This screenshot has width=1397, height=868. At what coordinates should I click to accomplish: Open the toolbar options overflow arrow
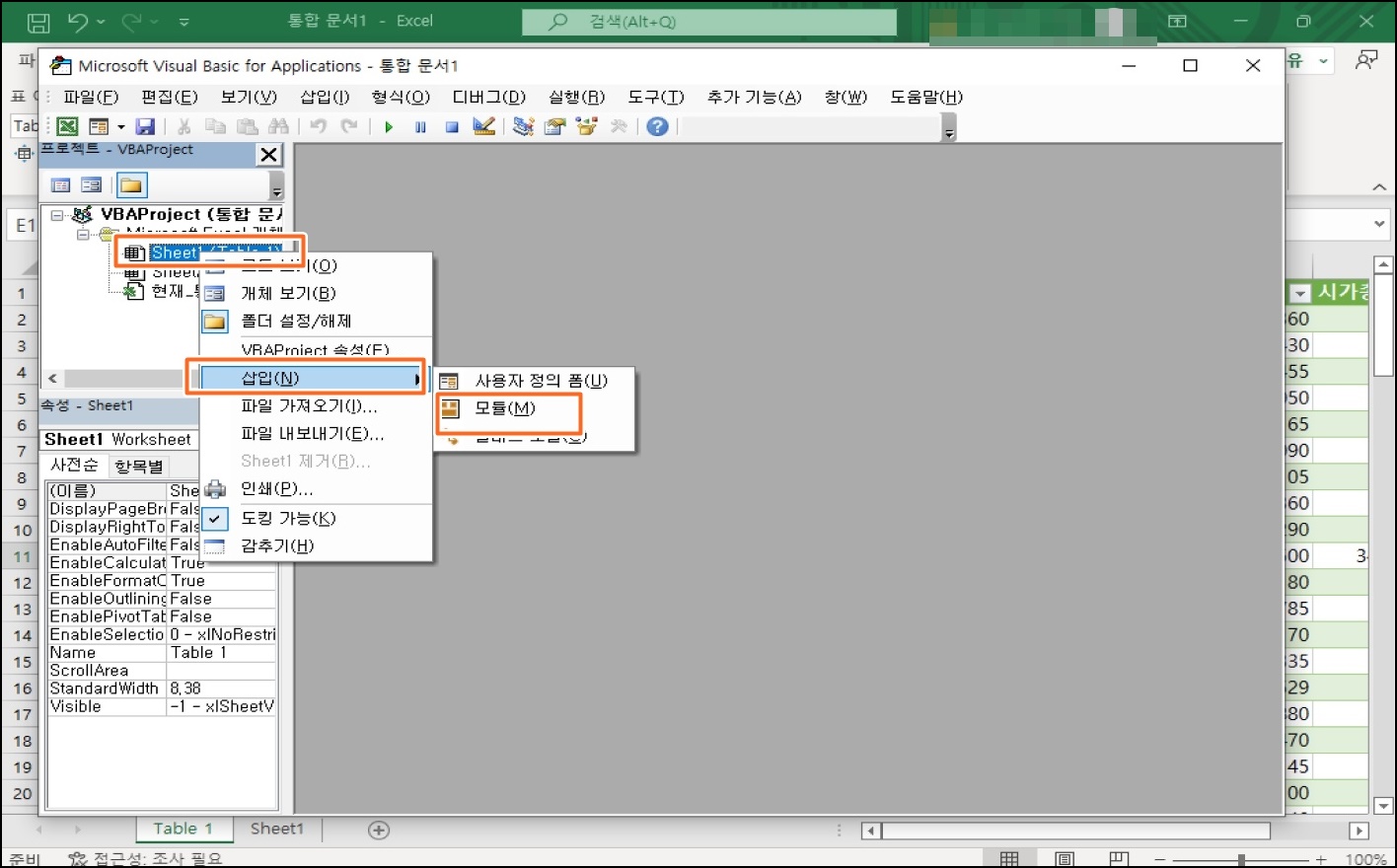(949, 127)
